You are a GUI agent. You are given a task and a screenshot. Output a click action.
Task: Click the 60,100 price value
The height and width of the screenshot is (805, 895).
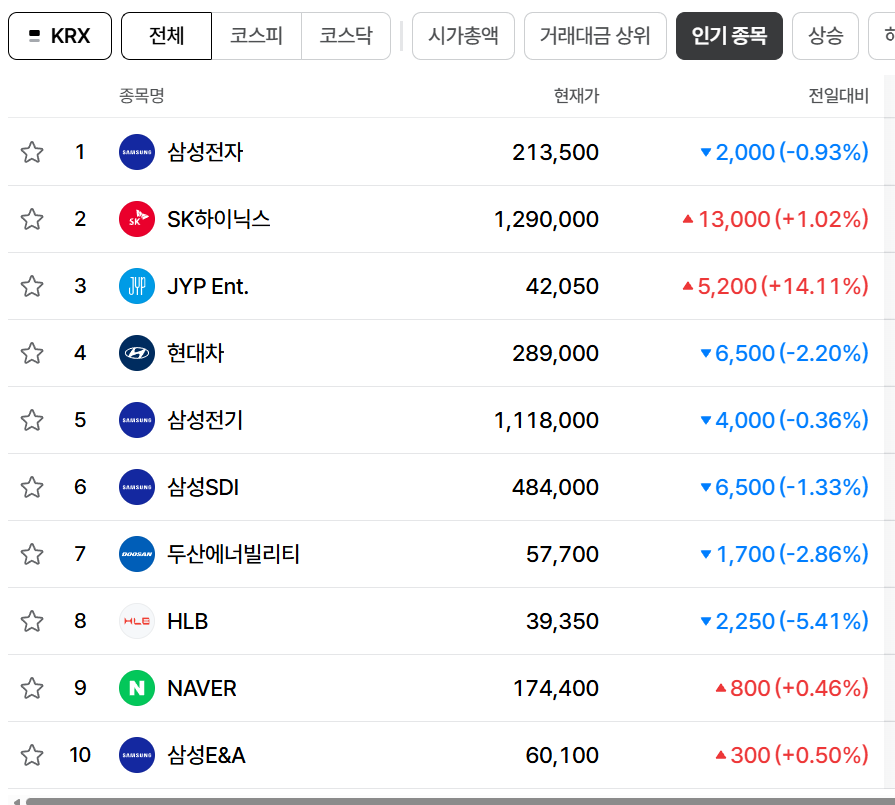coord(562,755)
